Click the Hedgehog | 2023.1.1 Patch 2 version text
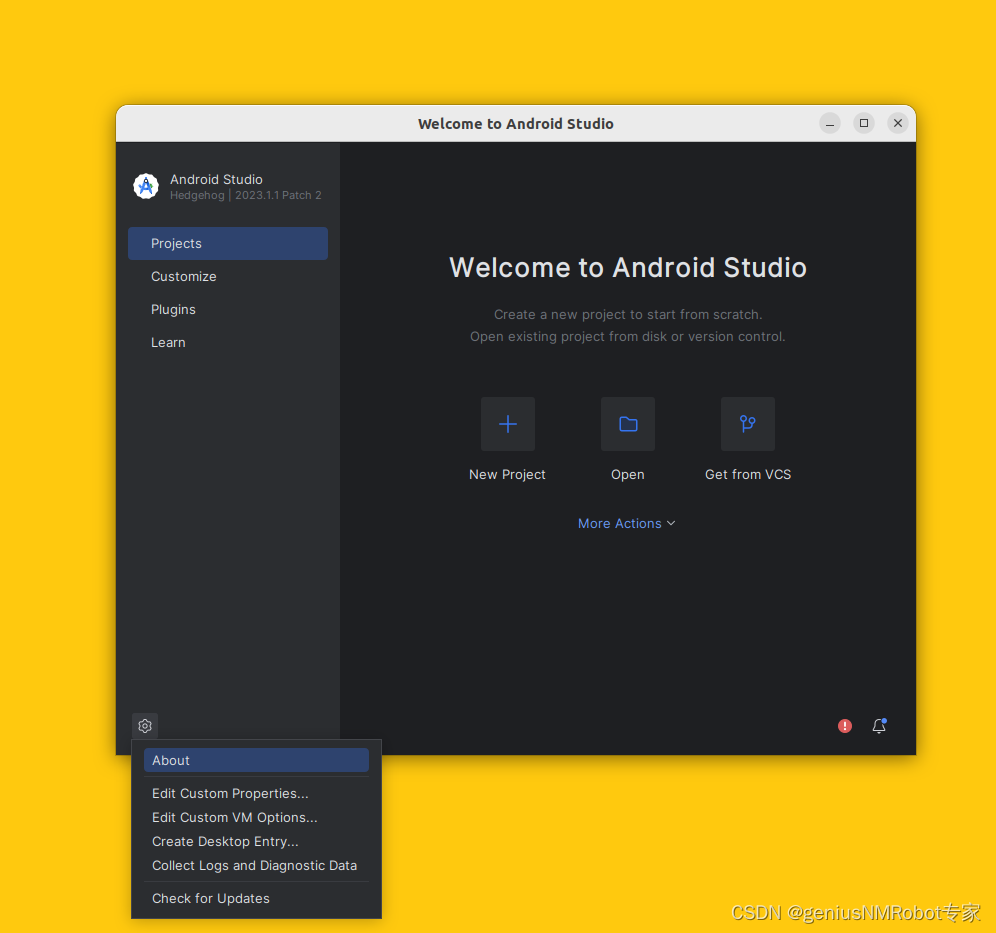This screenshot has width=996, height=933. pos(246,196)
